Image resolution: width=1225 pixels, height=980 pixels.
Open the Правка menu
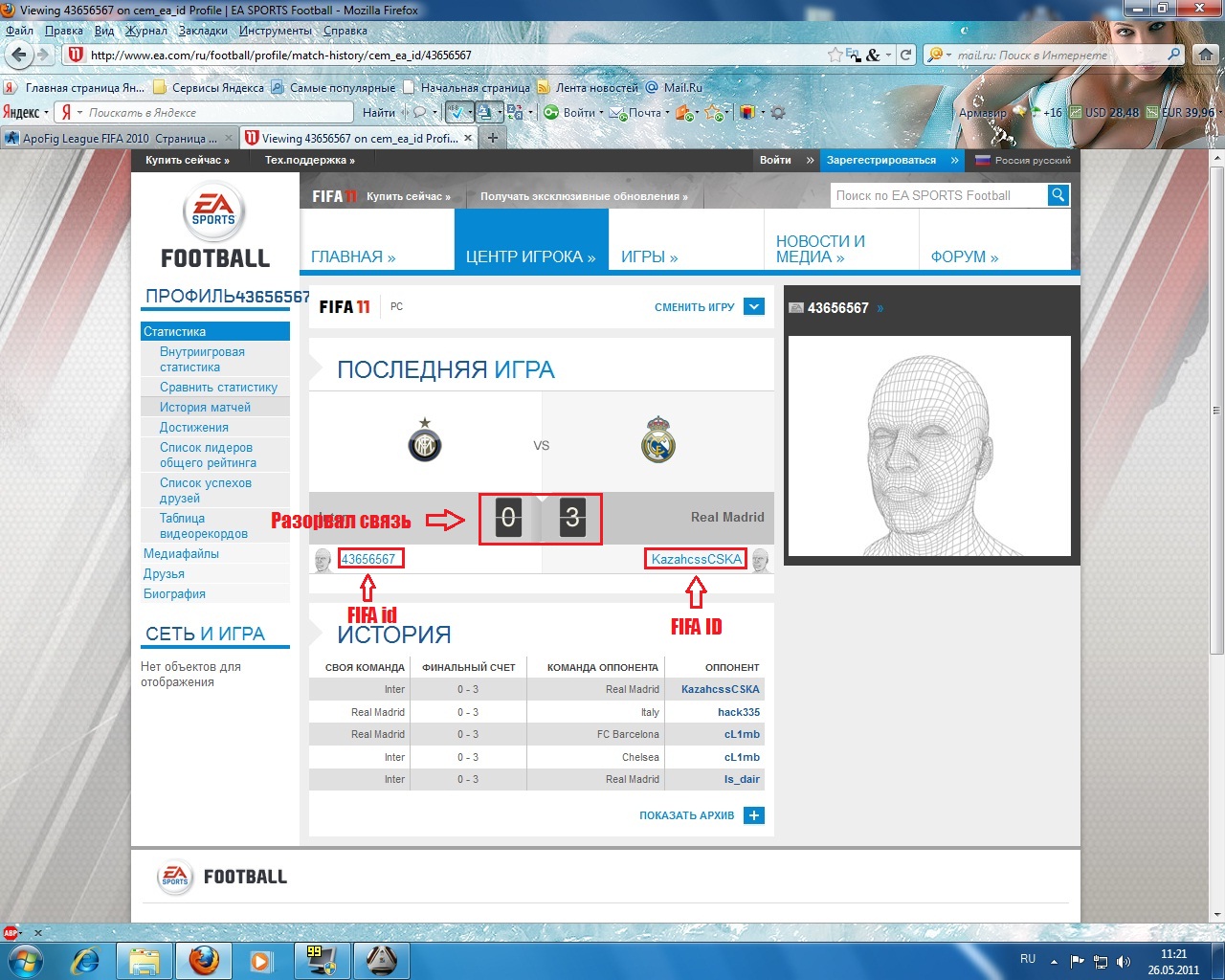pyautogui.click(x=63, y=31)
